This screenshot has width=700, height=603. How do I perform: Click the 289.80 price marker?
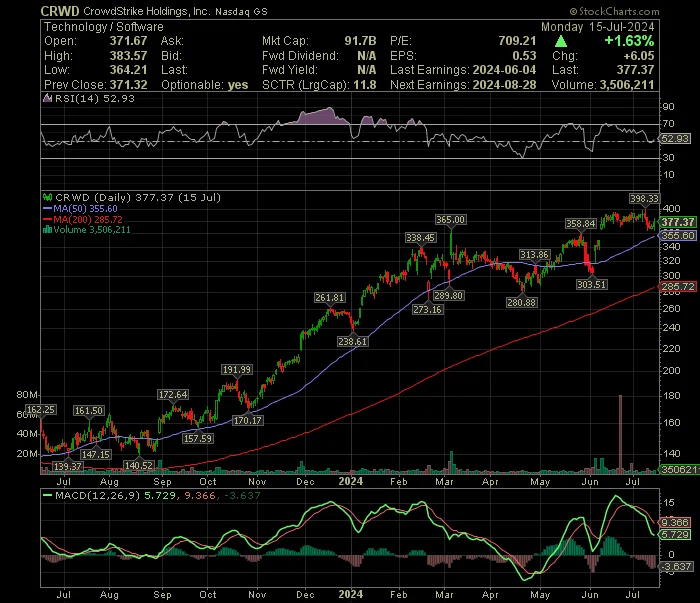[449, 295]
